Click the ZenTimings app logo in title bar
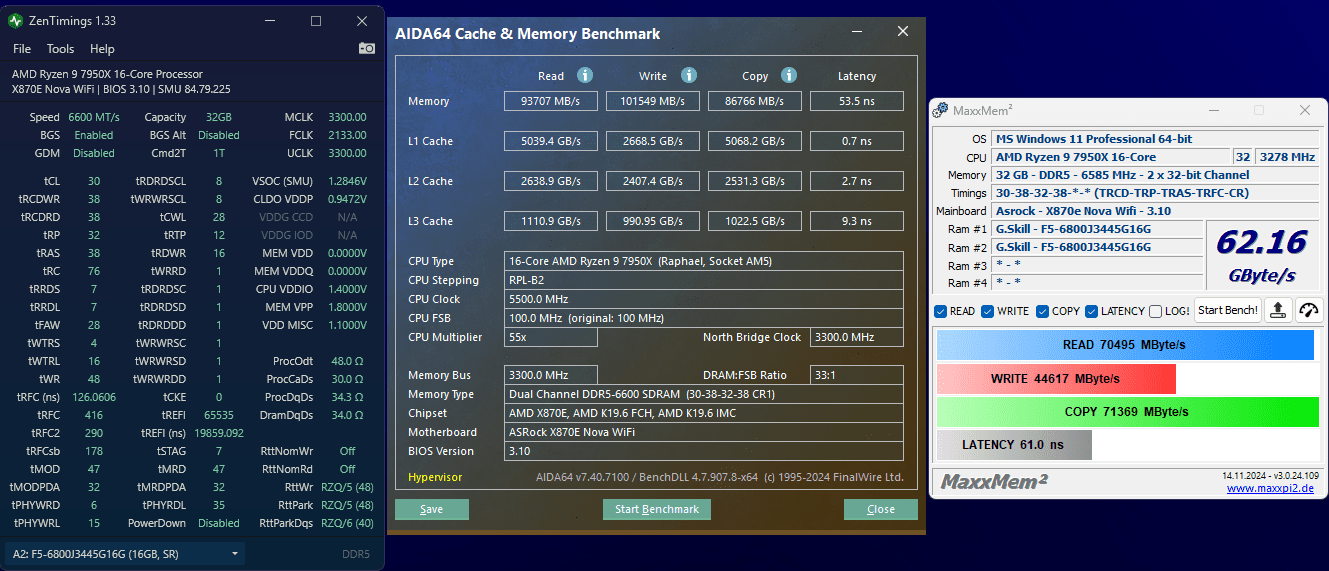The width and height of the screenshot is (1329, 571). coord(15,20)
